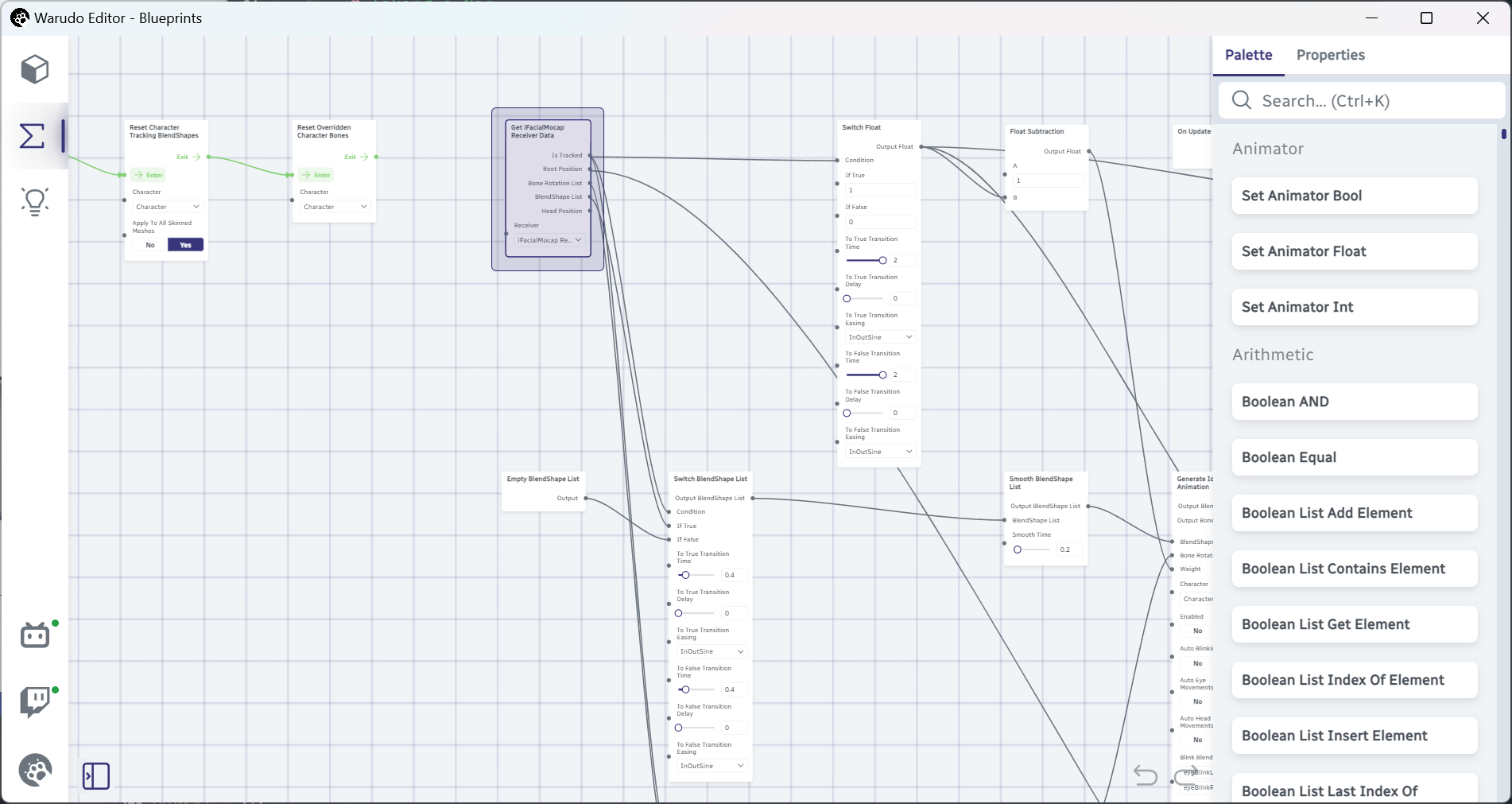
Task: Click Switch Float If True value field
Action: point(881,190)
